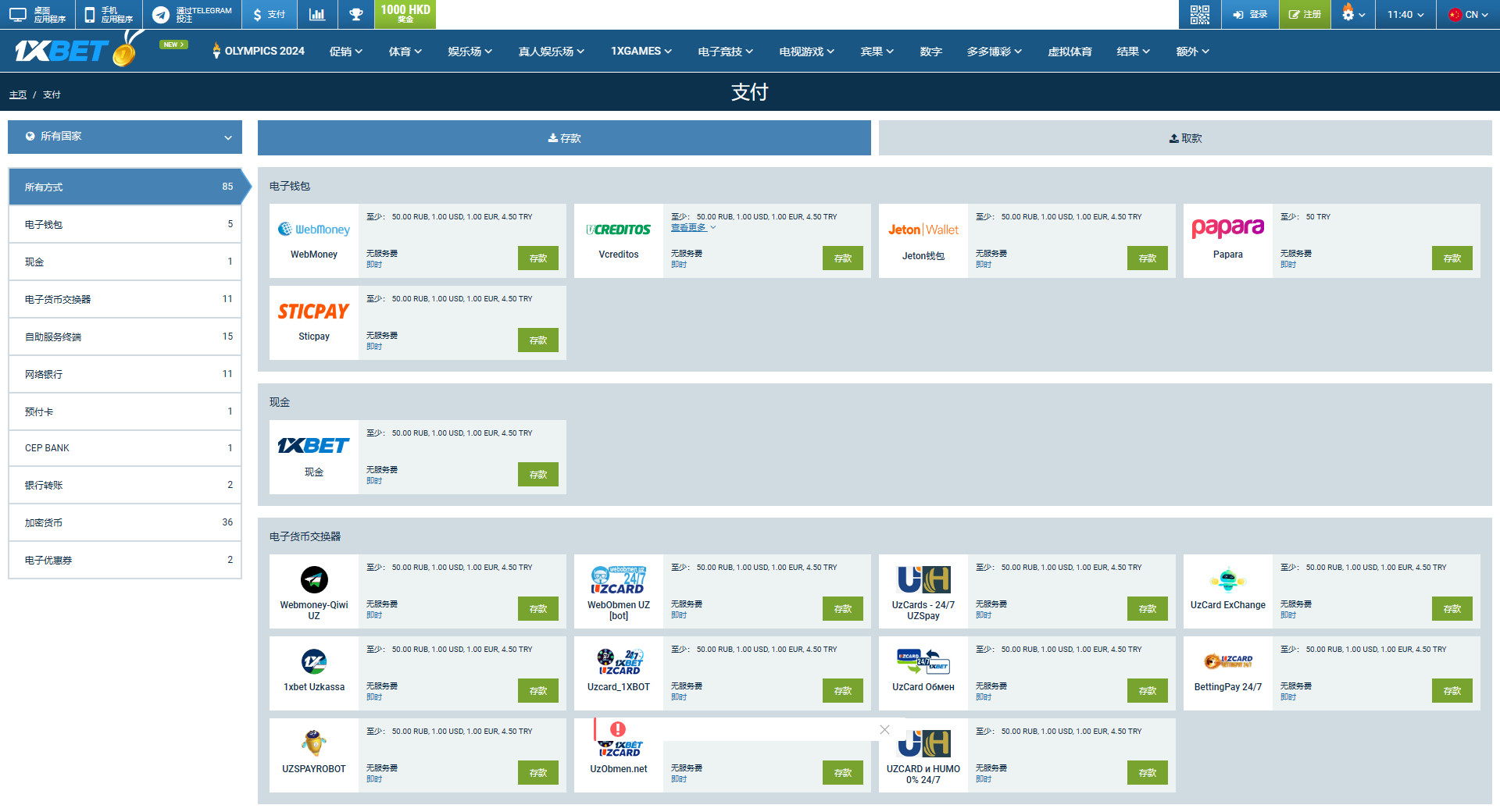Open the QR code icon
The height and width of the screenshot is (812, 1500).
[x=1199, y=14]
